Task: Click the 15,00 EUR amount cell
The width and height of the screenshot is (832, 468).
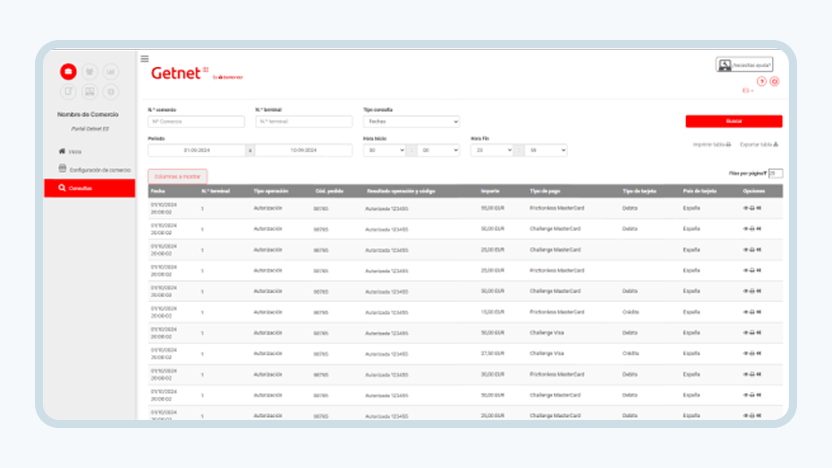Action: (x=492, y=312)
